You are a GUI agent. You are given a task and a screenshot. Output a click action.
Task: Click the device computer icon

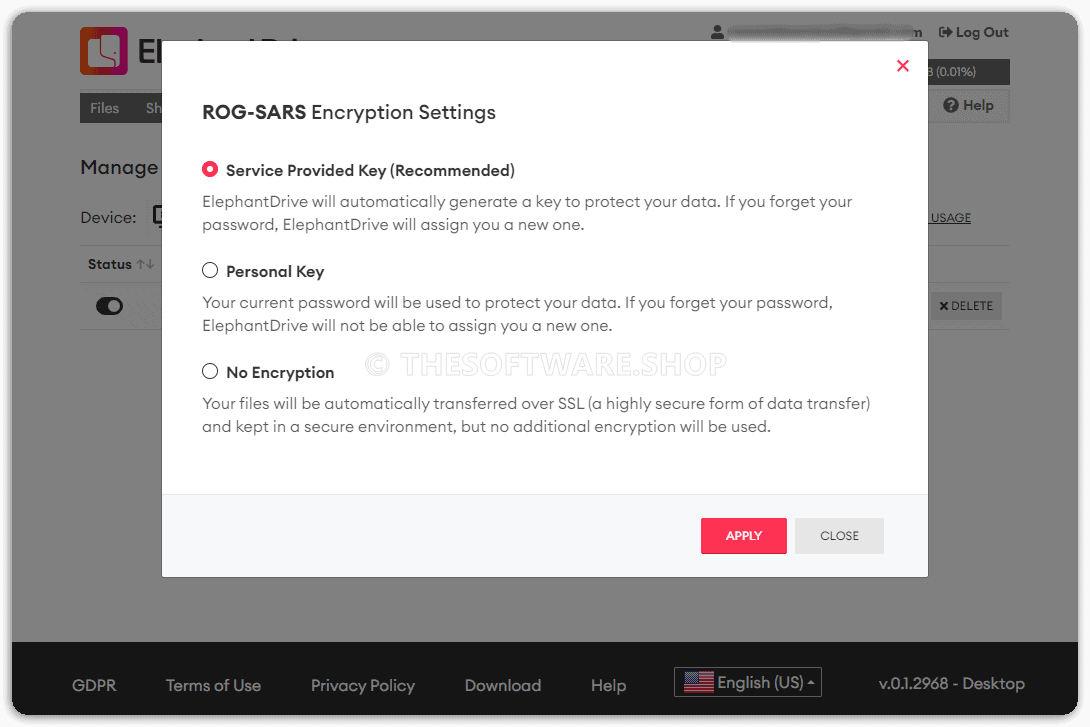tap(157, 217)
